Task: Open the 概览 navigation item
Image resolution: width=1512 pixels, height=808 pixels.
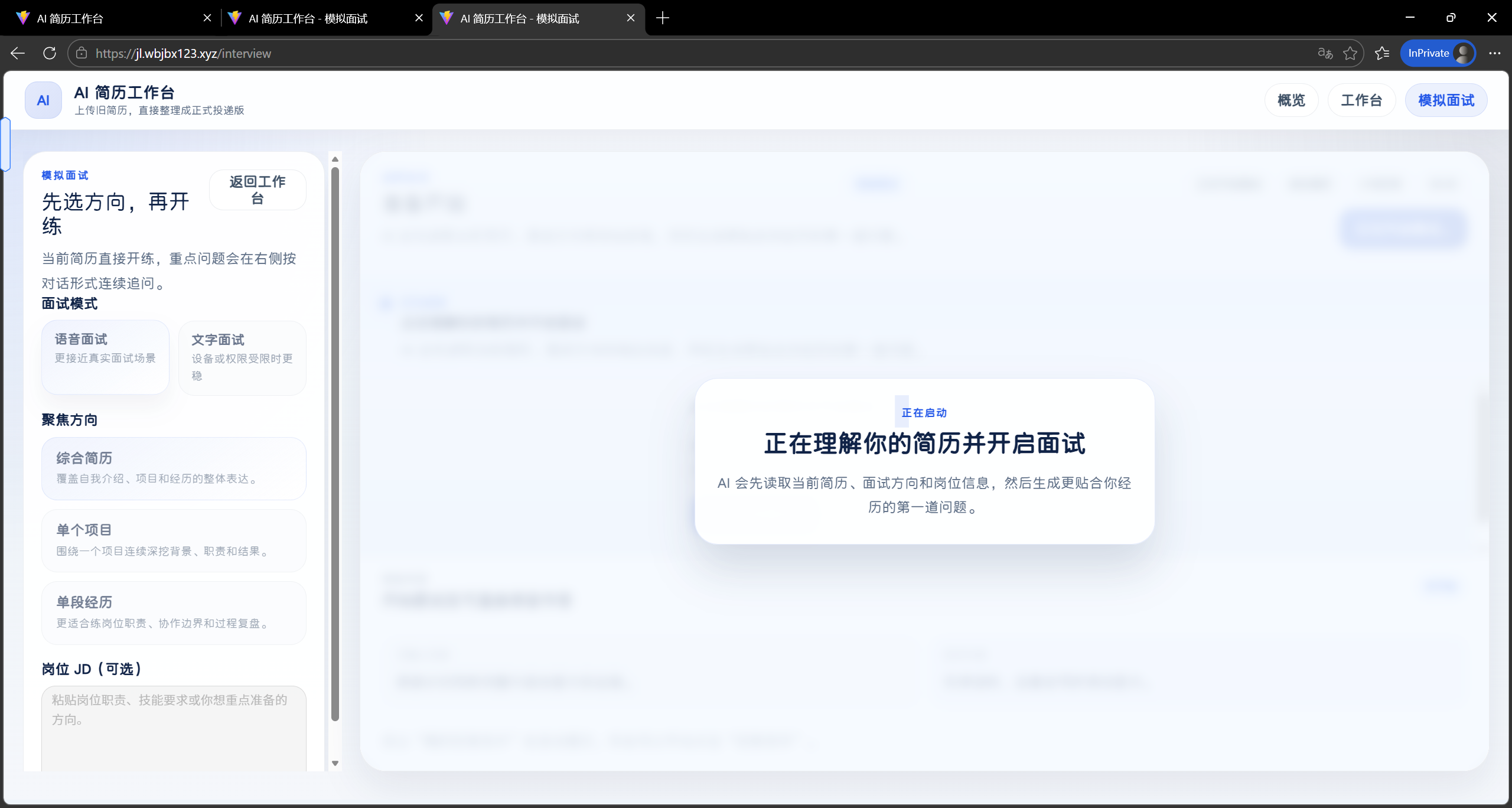Action: pyautogui.click(x=1291, y=100)
